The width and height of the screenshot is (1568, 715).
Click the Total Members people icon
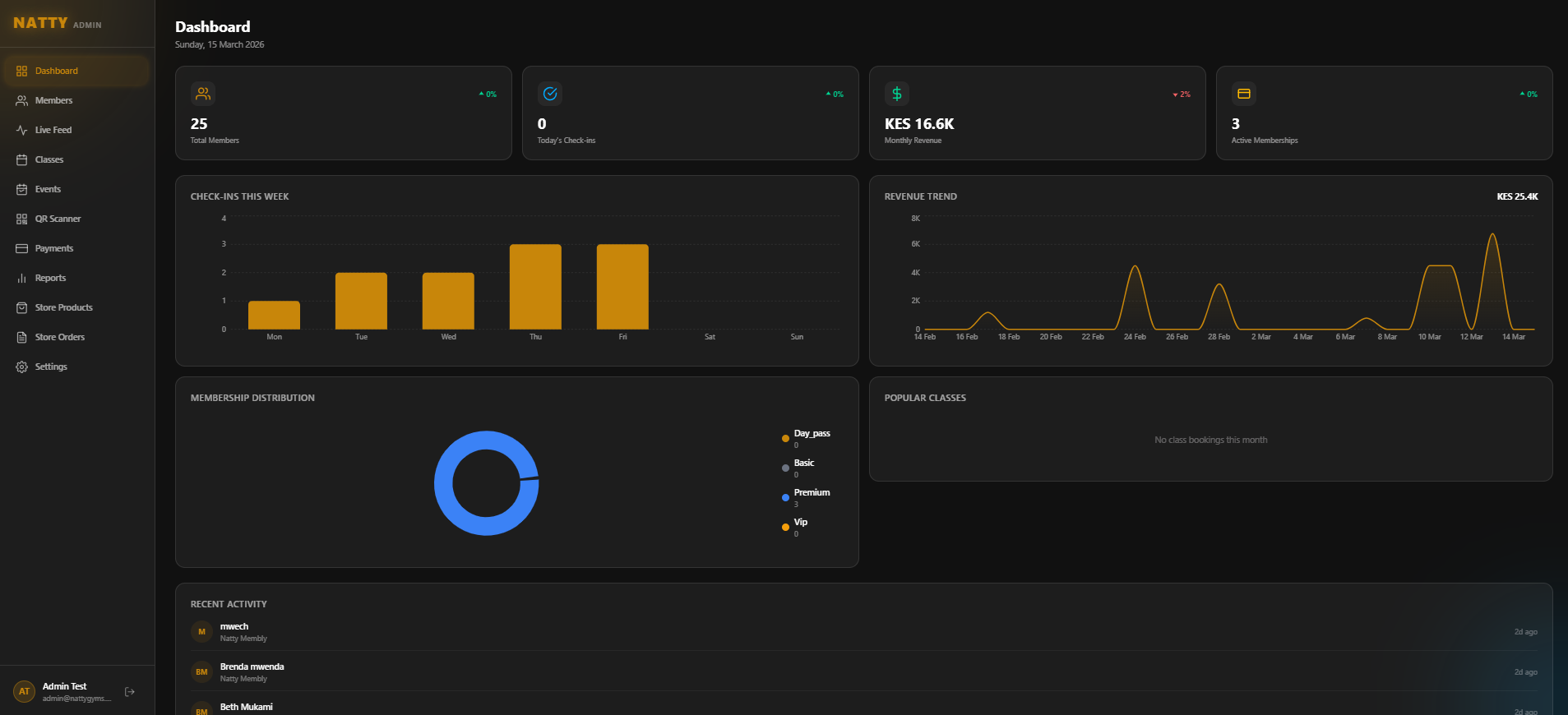[203, 94]
